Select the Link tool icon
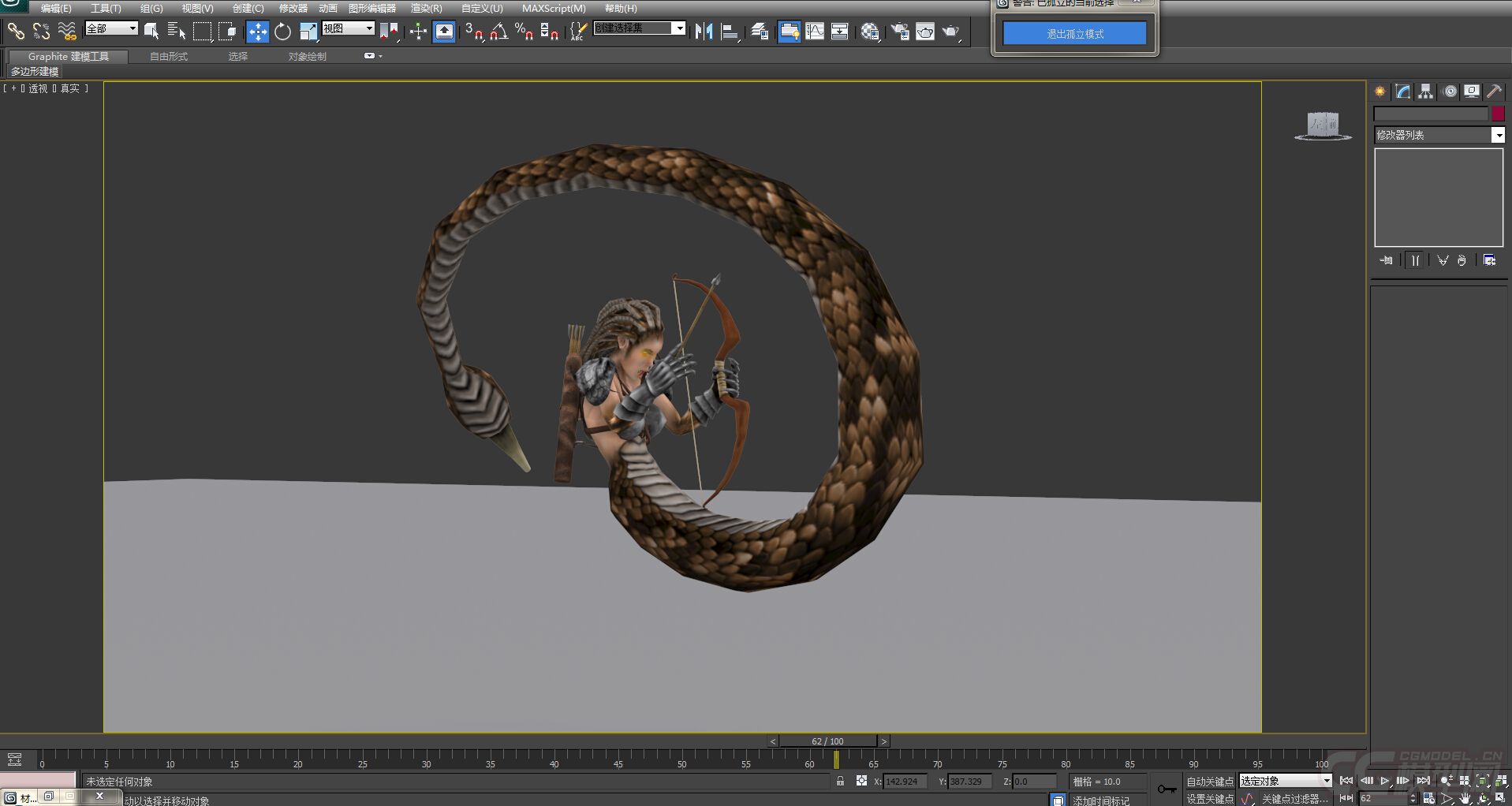This screenshot has height=806, width=1512. point(16,32)
